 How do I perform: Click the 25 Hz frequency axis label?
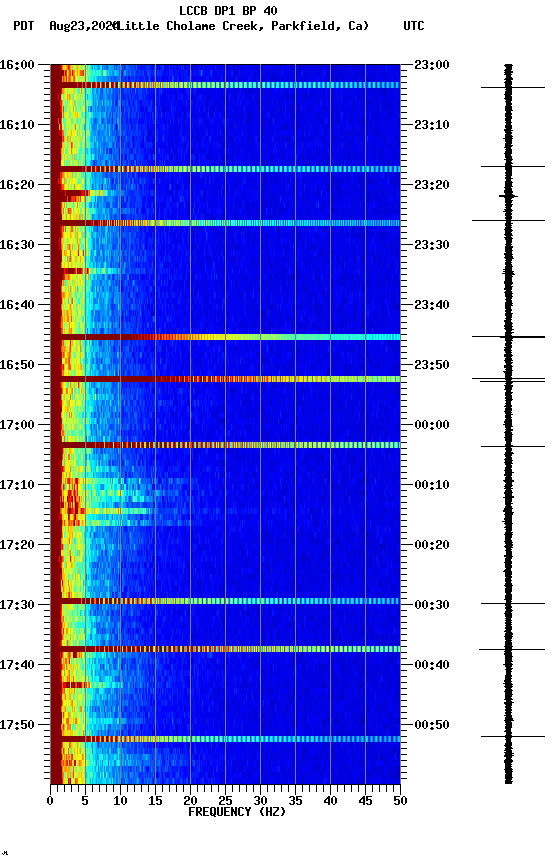coord(225,801)
